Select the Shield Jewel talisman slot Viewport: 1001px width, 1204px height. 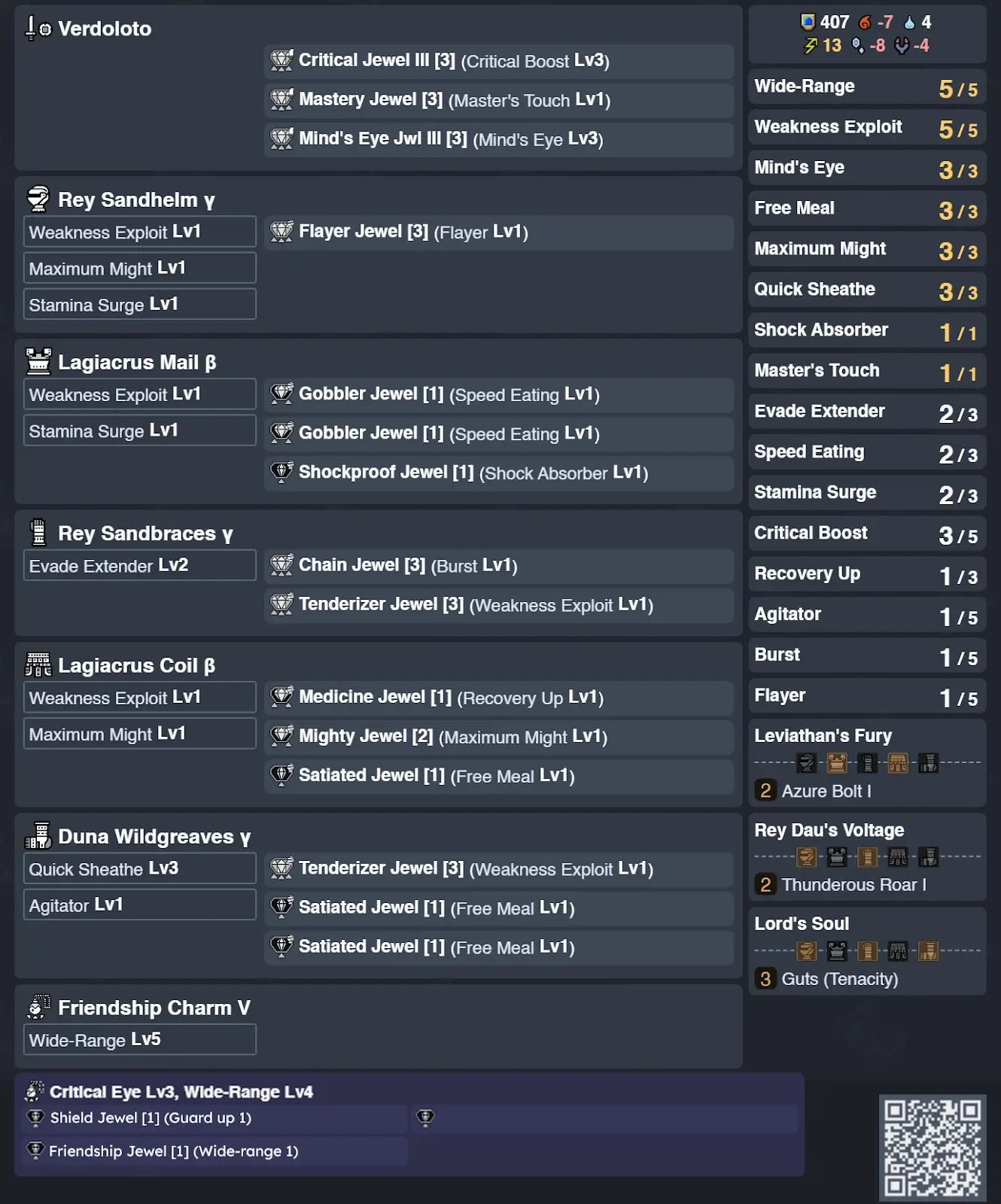click(214, 1118)
